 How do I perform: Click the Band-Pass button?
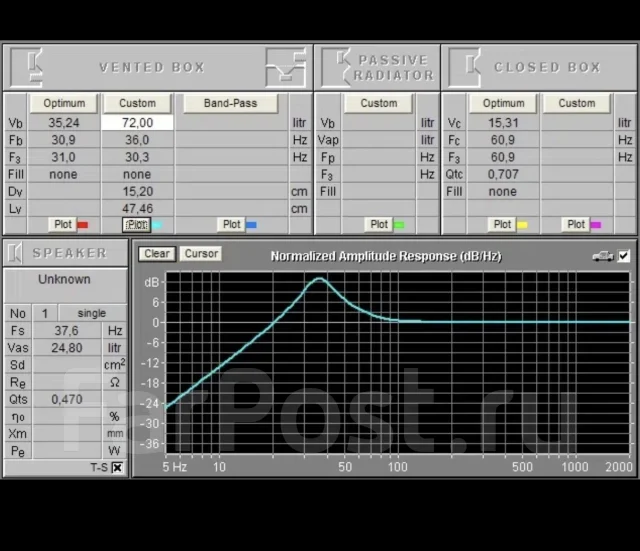(231, 103)
